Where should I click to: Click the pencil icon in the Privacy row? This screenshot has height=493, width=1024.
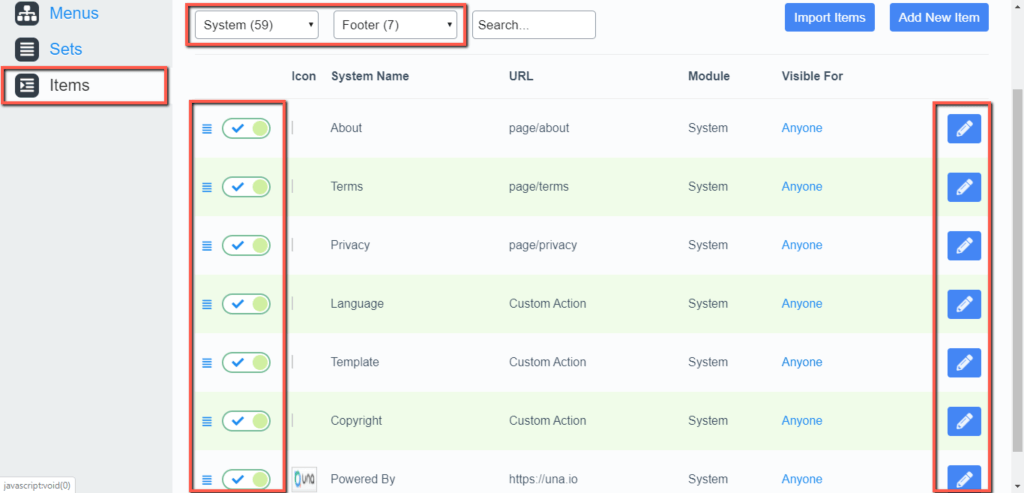[x=964, y=246]
